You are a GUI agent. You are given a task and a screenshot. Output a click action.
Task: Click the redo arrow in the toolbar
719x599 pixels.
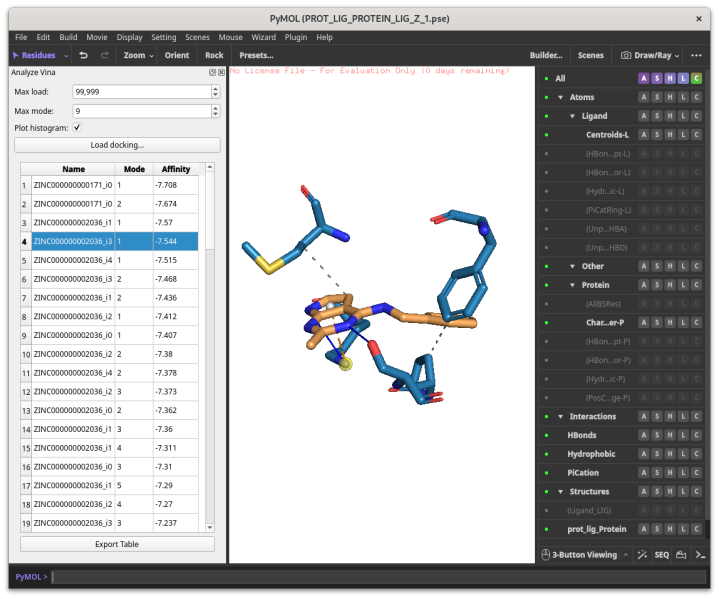[103, 55]
